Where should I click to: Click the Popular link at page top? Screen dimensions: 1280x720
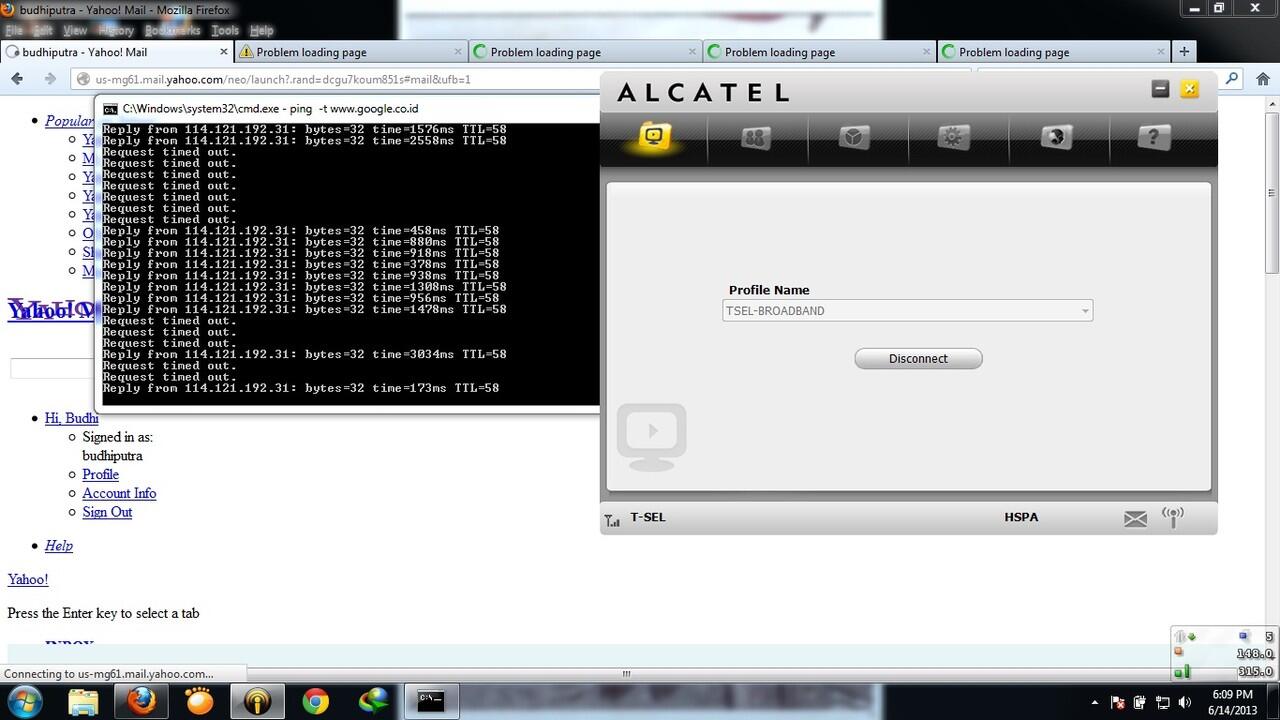(x=69, y=121)
